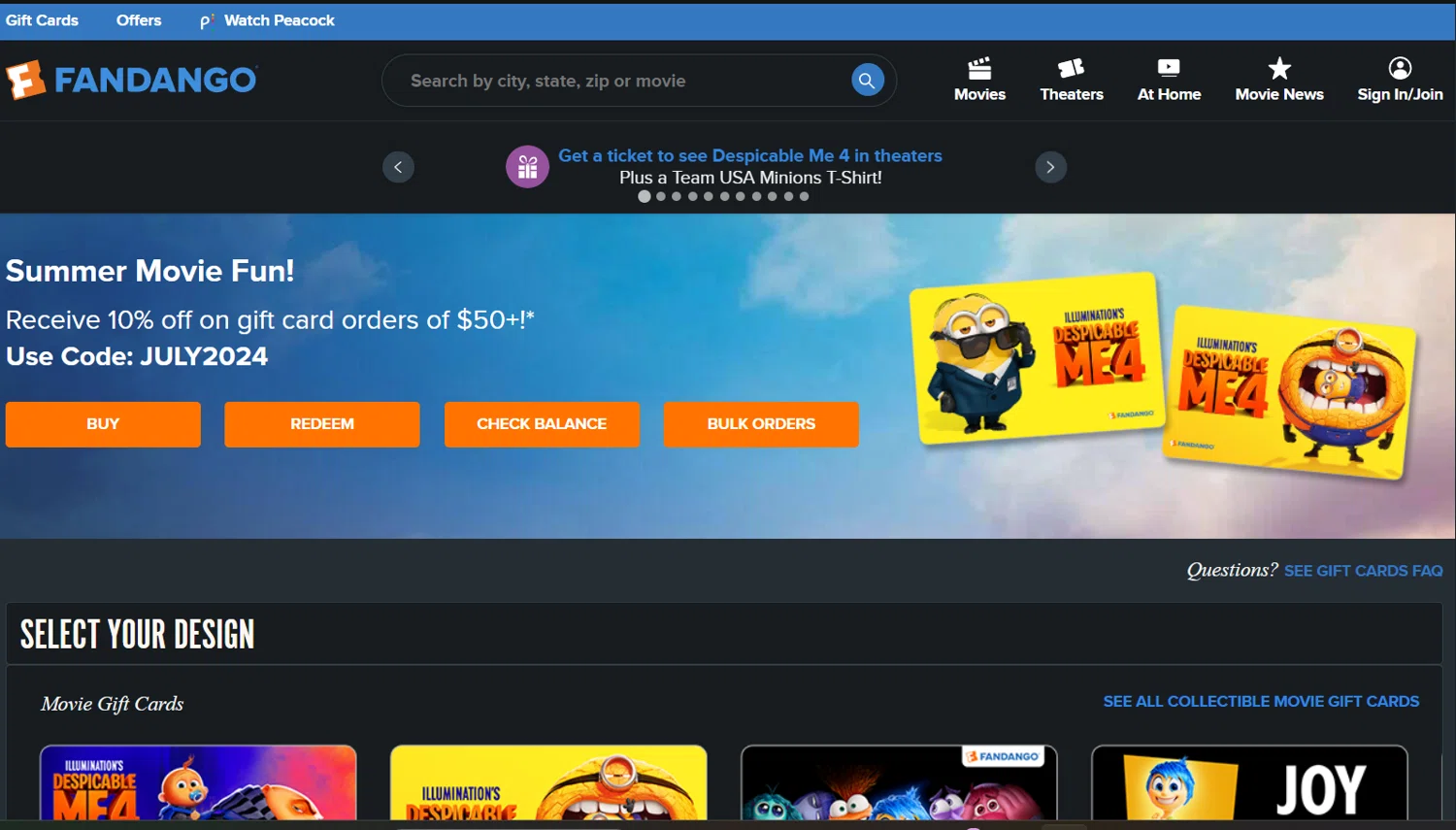Click the REDEEM button
The height and width of the screenshot is (830, 1456).
tap(322, 424)
